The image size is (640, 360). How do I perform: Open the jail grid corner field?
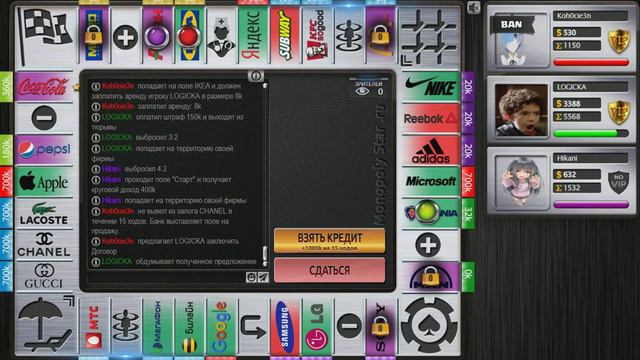(x=429, y=36)
